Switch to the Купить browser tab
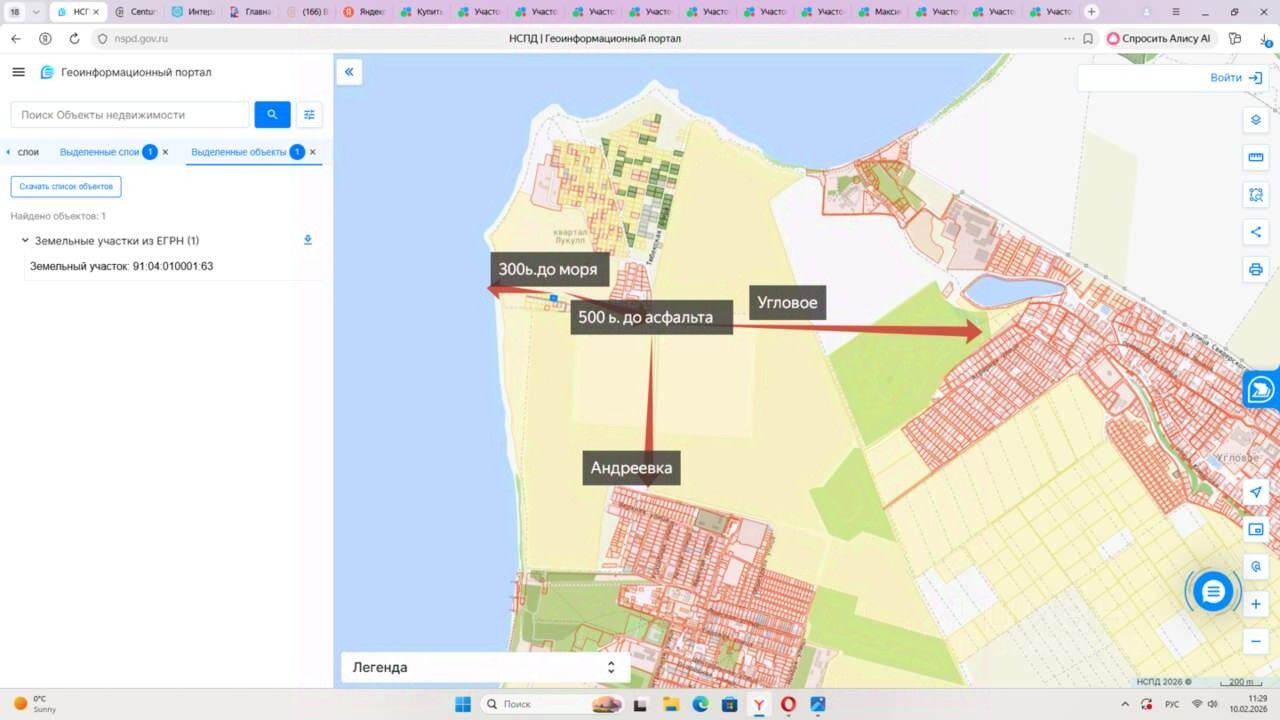Image resolution: width=1280 pixels, height=720 pixels. [x=419, y=12]
